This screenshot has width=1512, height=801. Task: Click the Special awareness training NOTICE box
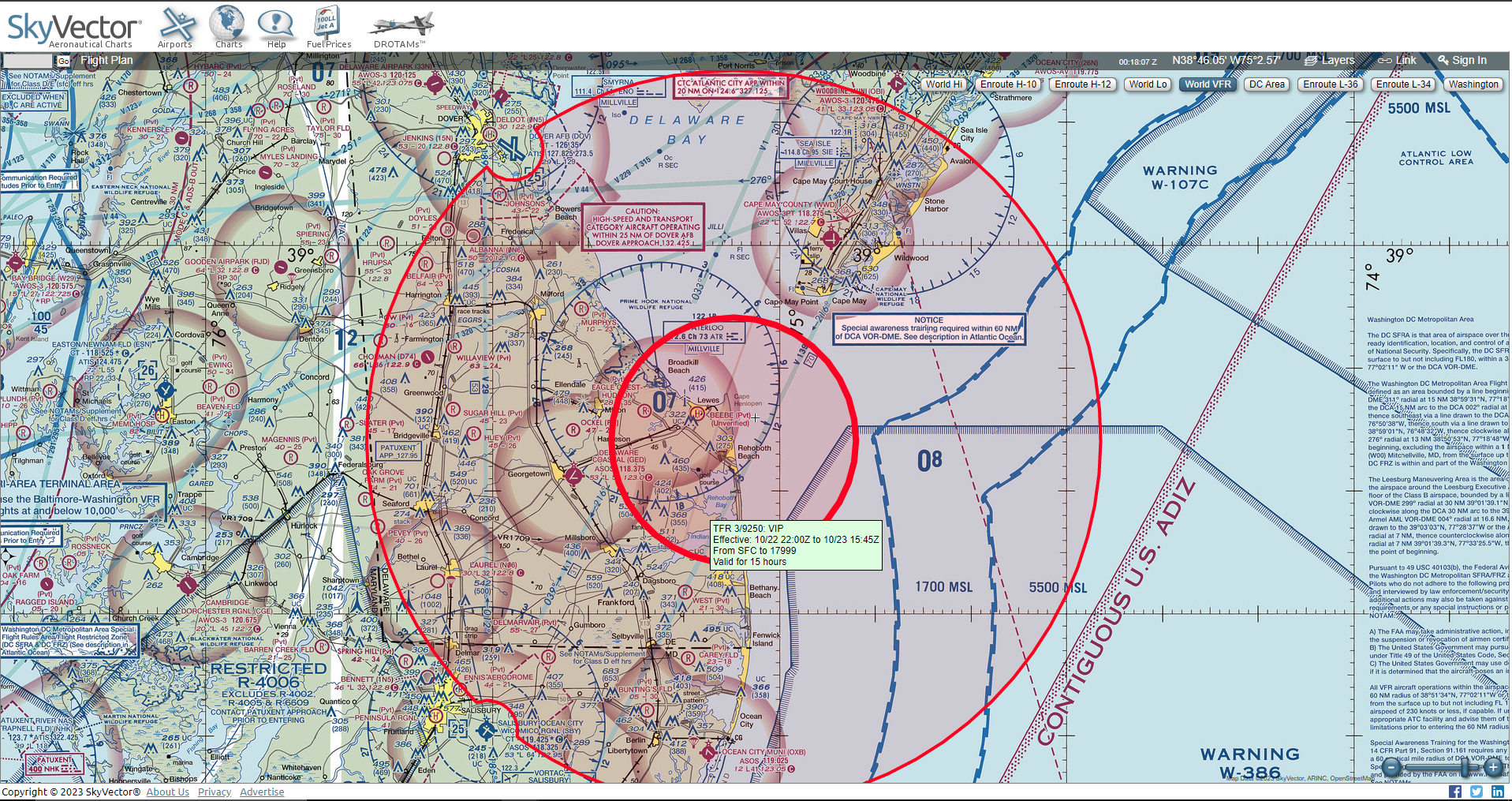point(929,329)
